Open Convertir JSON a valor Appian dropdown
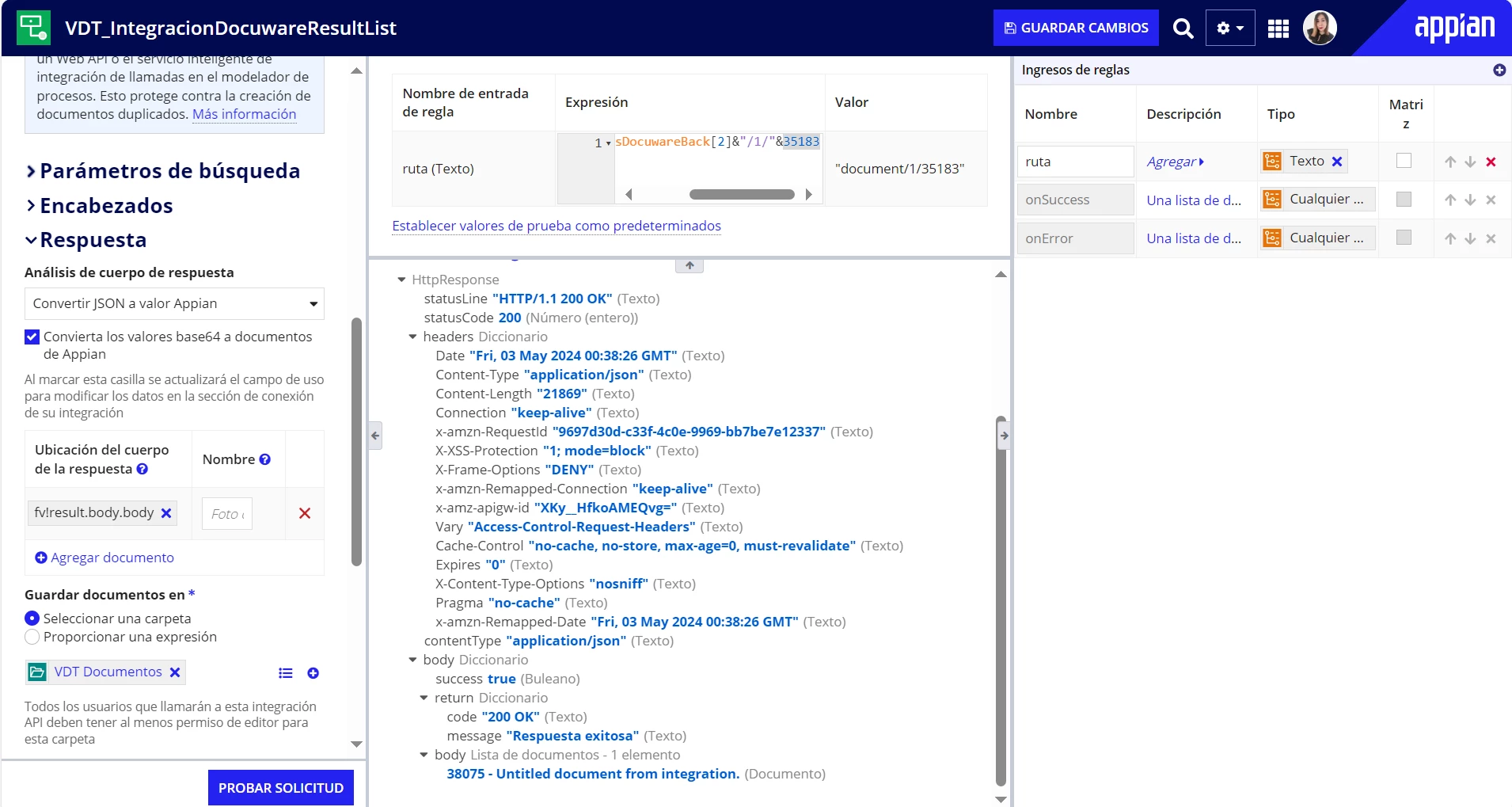The width and height of the screenshot is (1512, 807). (174, 304)
